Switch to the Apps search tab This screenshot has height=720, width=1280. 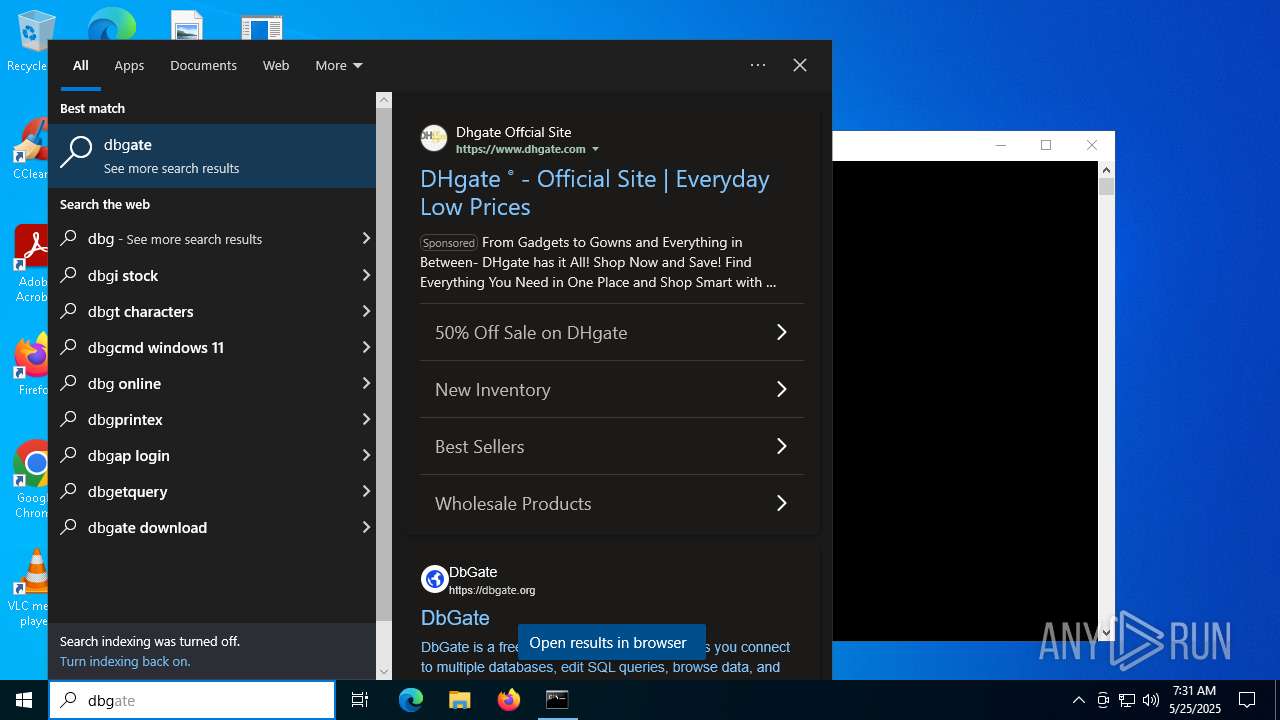click(129, 65)
